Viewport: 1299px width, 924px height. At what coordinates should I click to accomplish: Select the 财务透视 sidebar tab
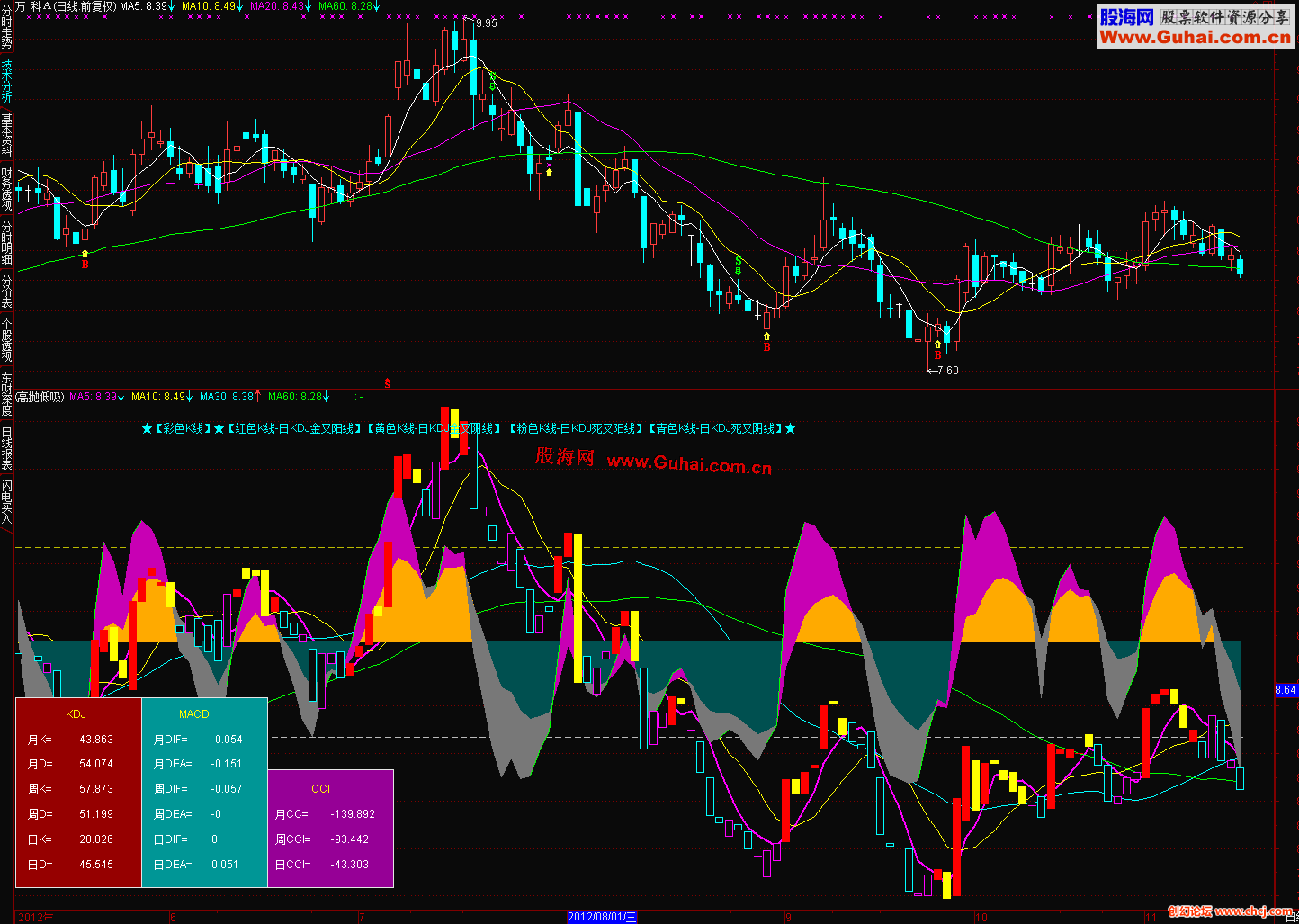pos(6,189)
